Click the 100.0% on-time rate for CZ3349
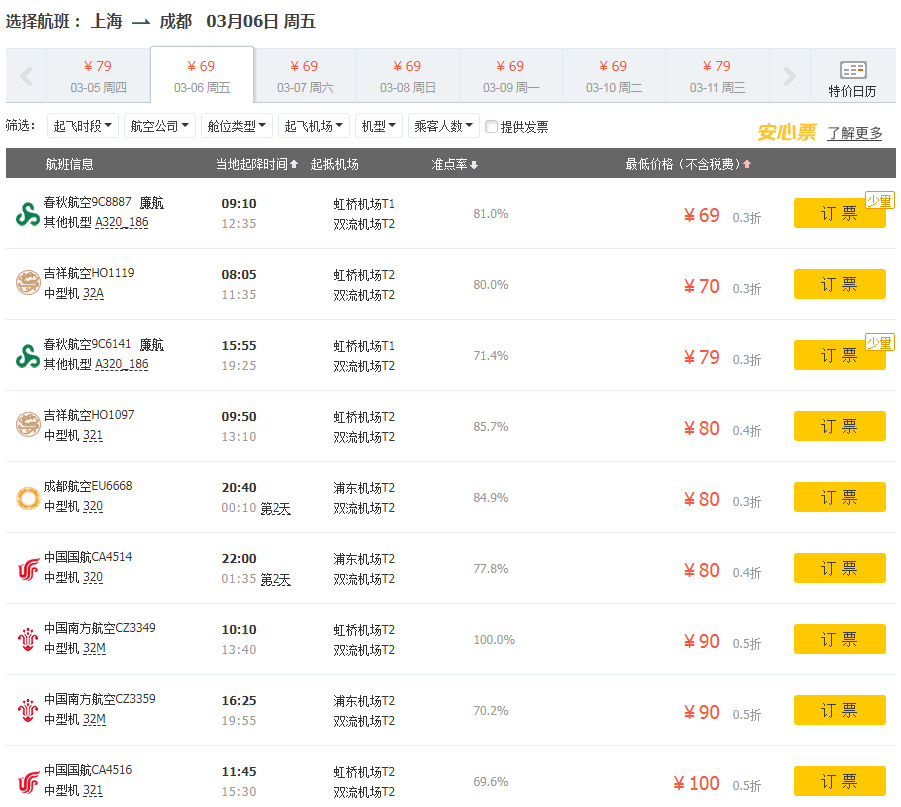Viewport: 901px width, 807px height. coord(494,640)
